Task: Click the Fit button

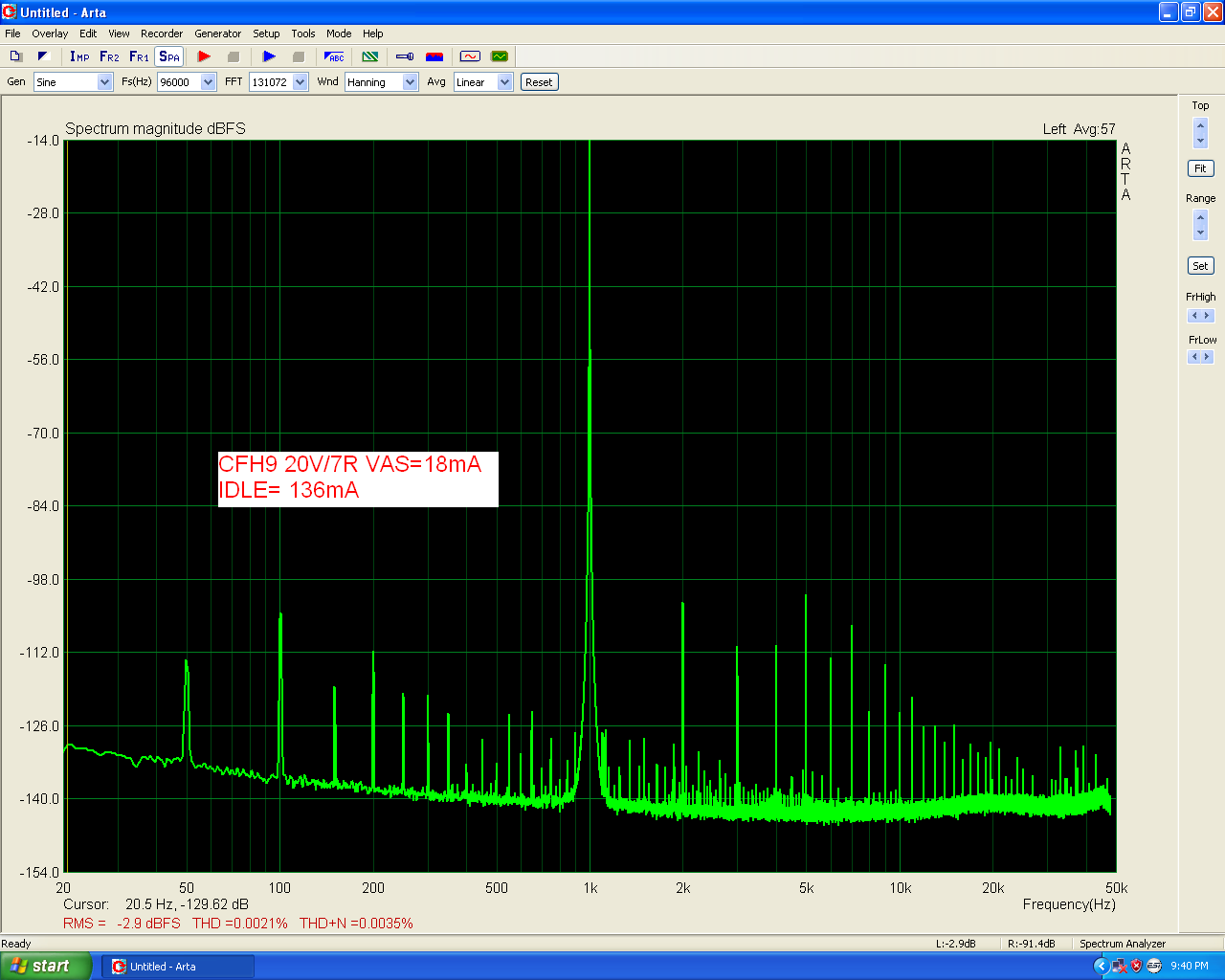Action: pyautogui.click(x=1200, y=168)
